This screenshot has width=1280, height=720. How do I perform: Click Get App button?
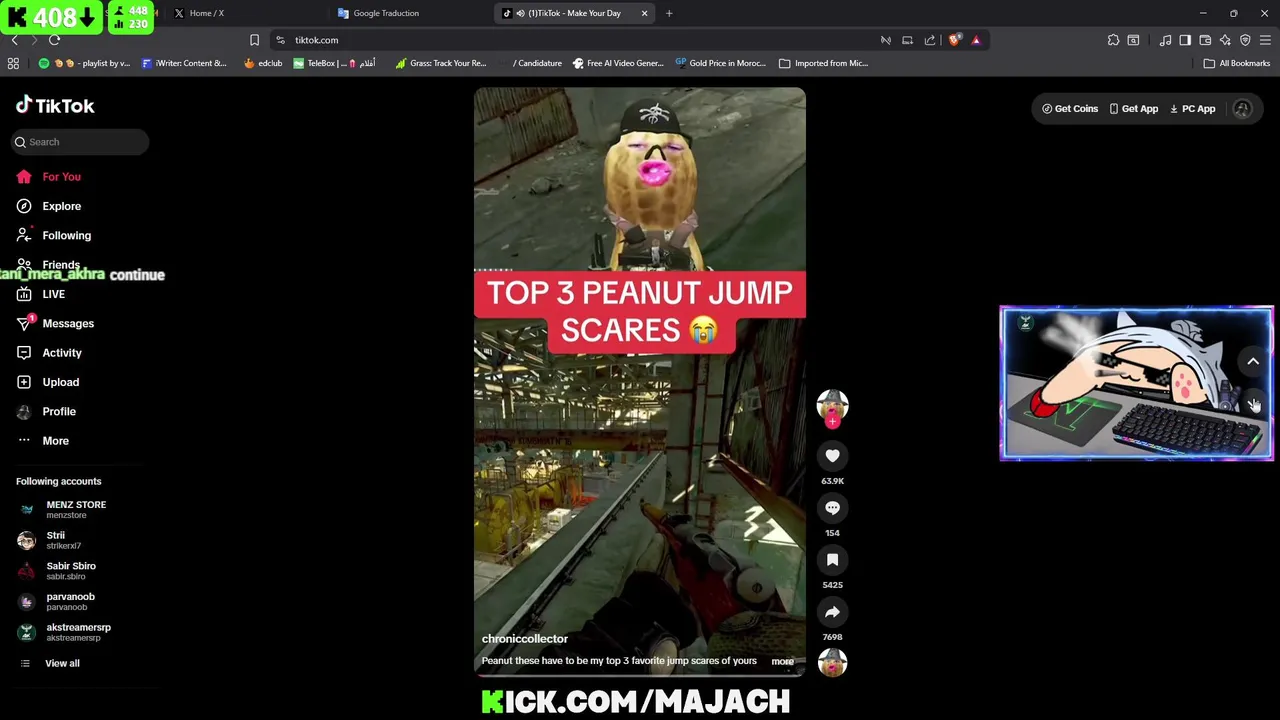click(x=1134, y=109)
